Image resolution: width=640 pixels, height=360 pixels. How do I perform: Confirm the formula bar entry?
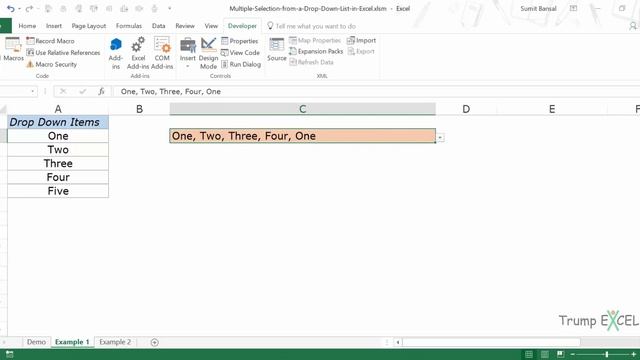(x=83, y=91)
